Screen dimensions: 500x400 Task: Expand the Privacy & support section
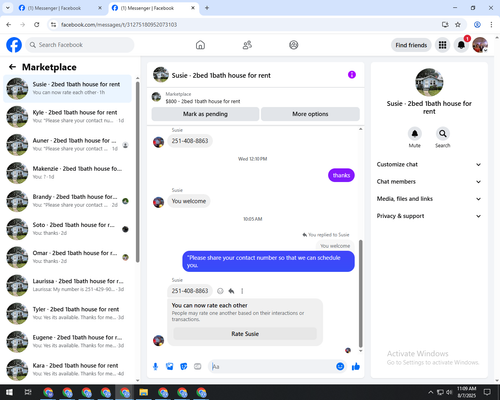pos(429,216)
